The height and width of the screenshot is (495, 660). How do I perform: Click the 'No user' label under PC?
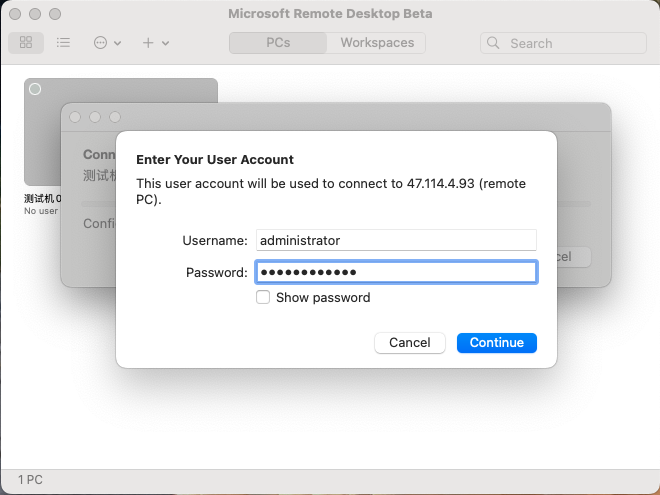coord(41,211)
